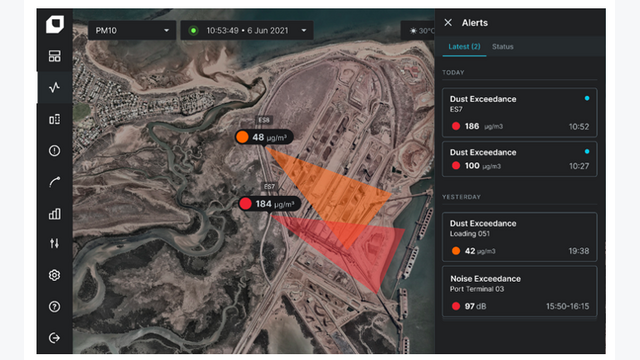Image resolution: width=640 pixels, height=360 pixels.
Task: Open the PM10 pollutant dropdown
Action: (132, 30)
